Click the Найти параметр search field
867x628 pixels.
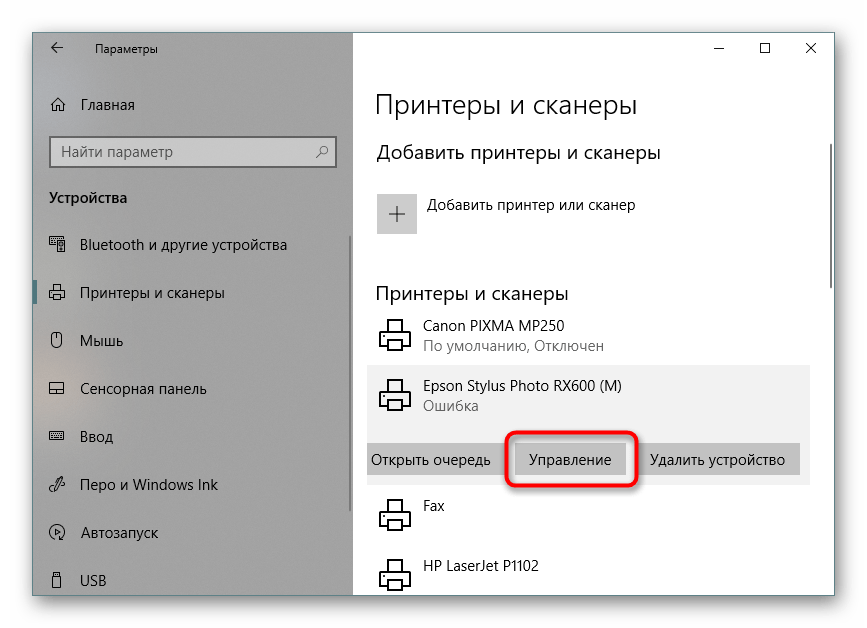[x=192, y=152]
